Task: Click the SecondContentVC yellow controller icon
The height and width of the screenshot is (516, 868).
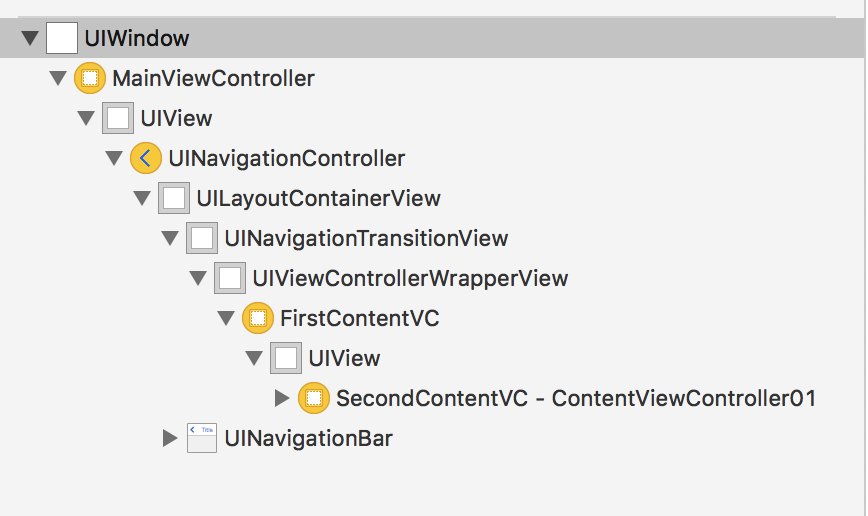Action: point(314,398)
